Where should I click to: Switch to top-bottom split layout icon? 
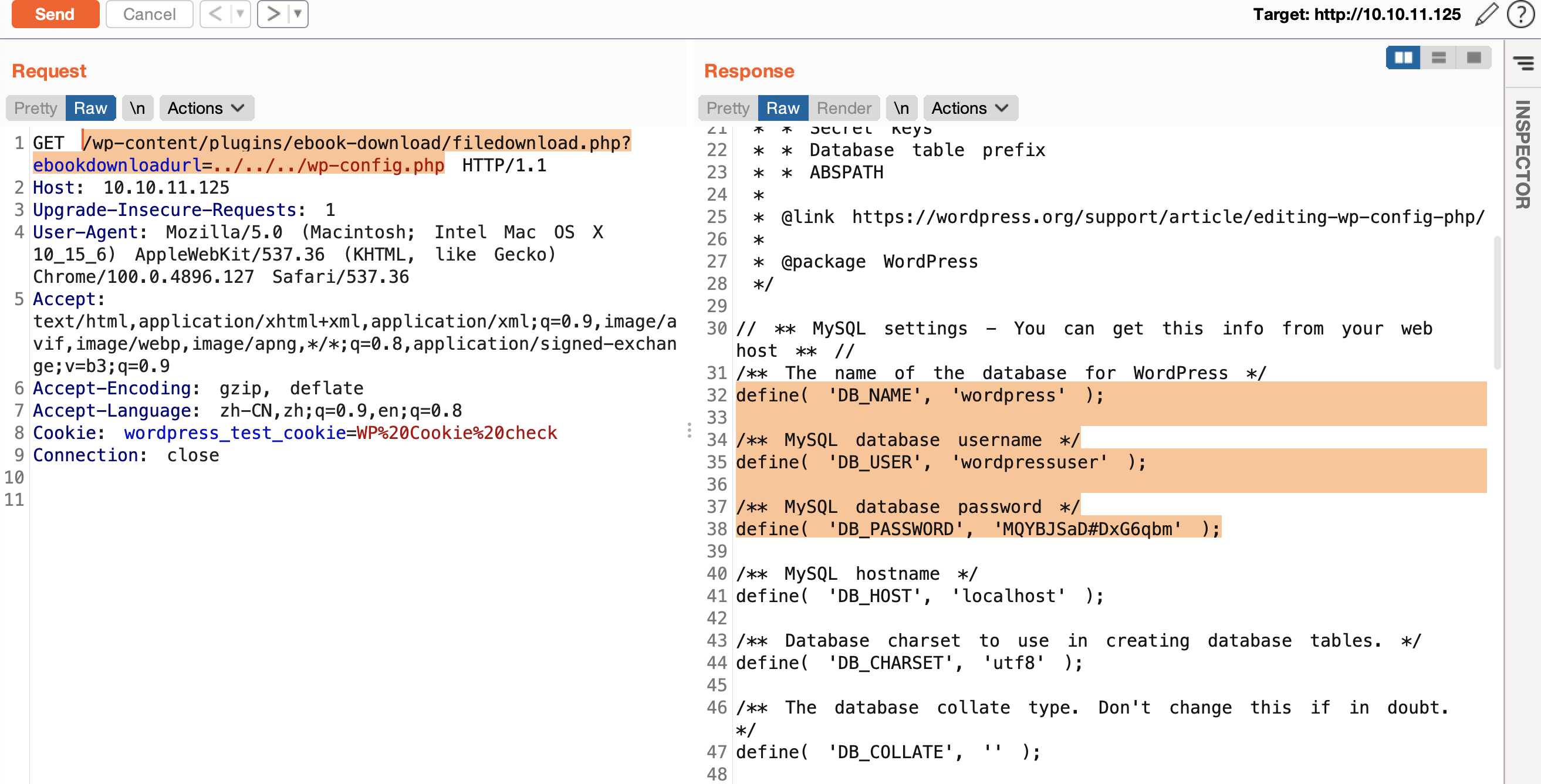tap(1438, 58)
